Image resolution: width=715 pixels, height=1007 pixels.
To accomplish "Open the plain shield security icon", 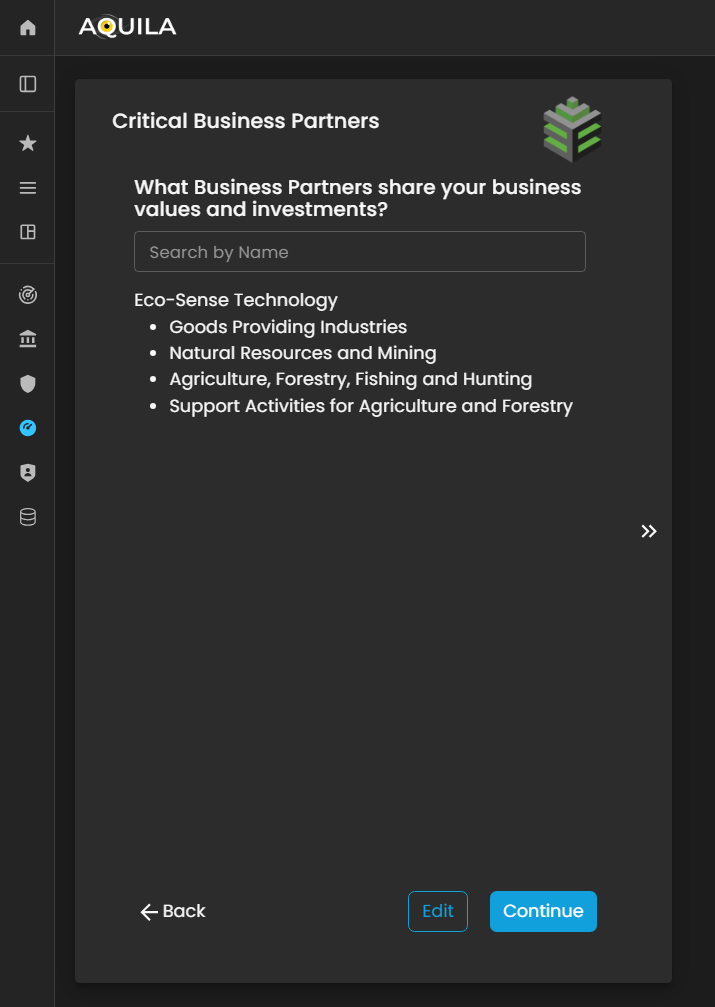I will [28, 384].
